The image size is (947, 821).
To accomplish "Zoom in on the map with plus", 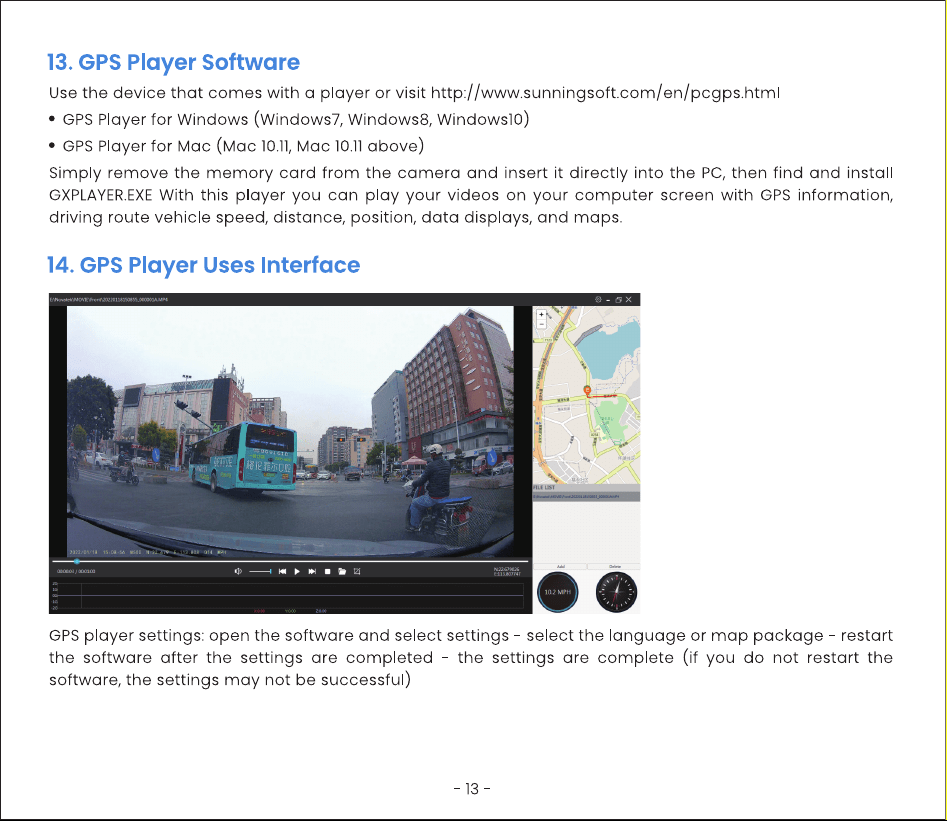I will click(x=541, y=315).
